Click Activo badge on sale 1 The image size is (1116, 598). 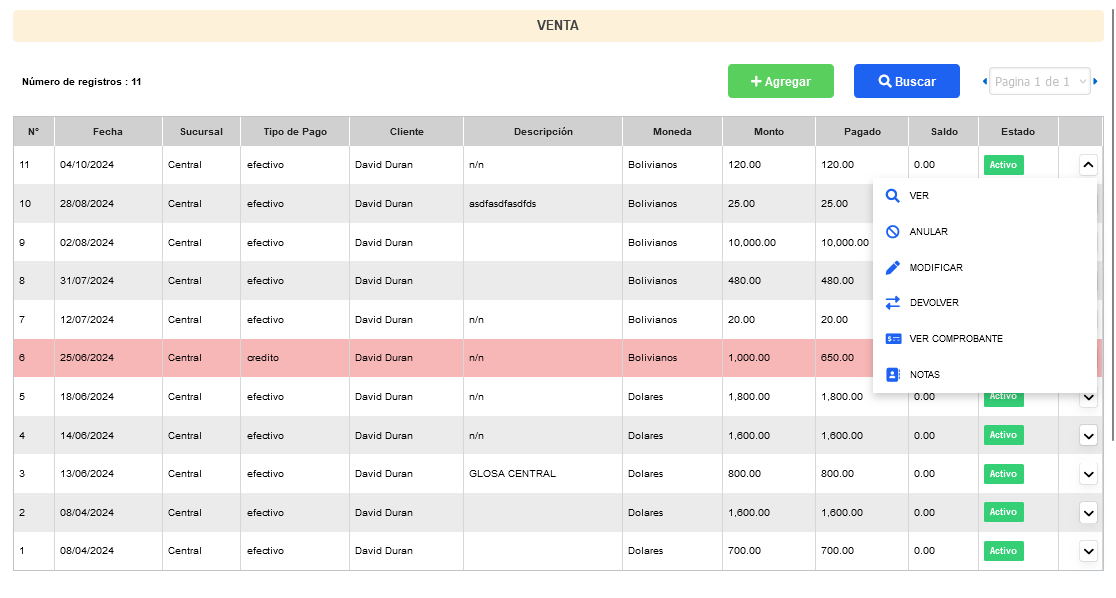pos(1004,551)
